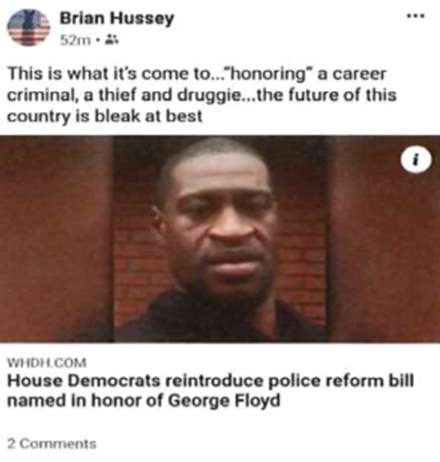Click the friends audience icon beside 52m

(111, 40)
